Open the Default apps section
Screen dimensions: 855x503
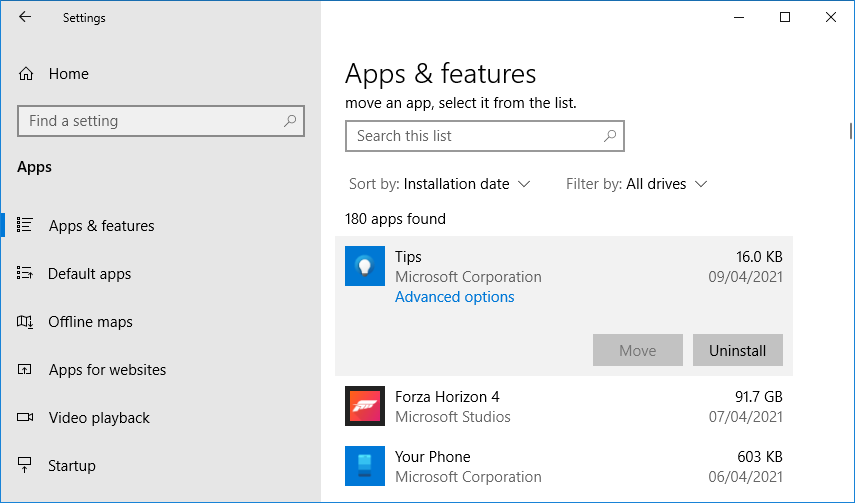tap(89, 274)
